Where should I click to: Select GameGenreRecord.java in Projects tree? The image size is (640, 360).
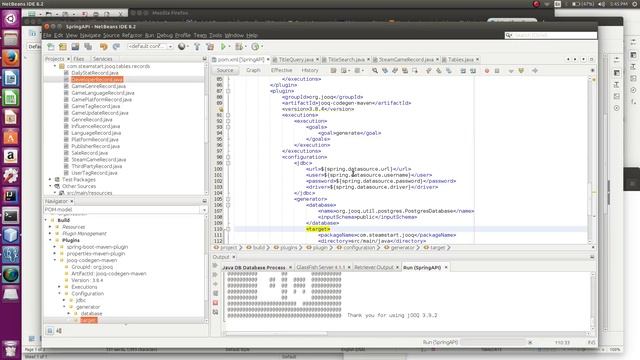coord(98,86)
